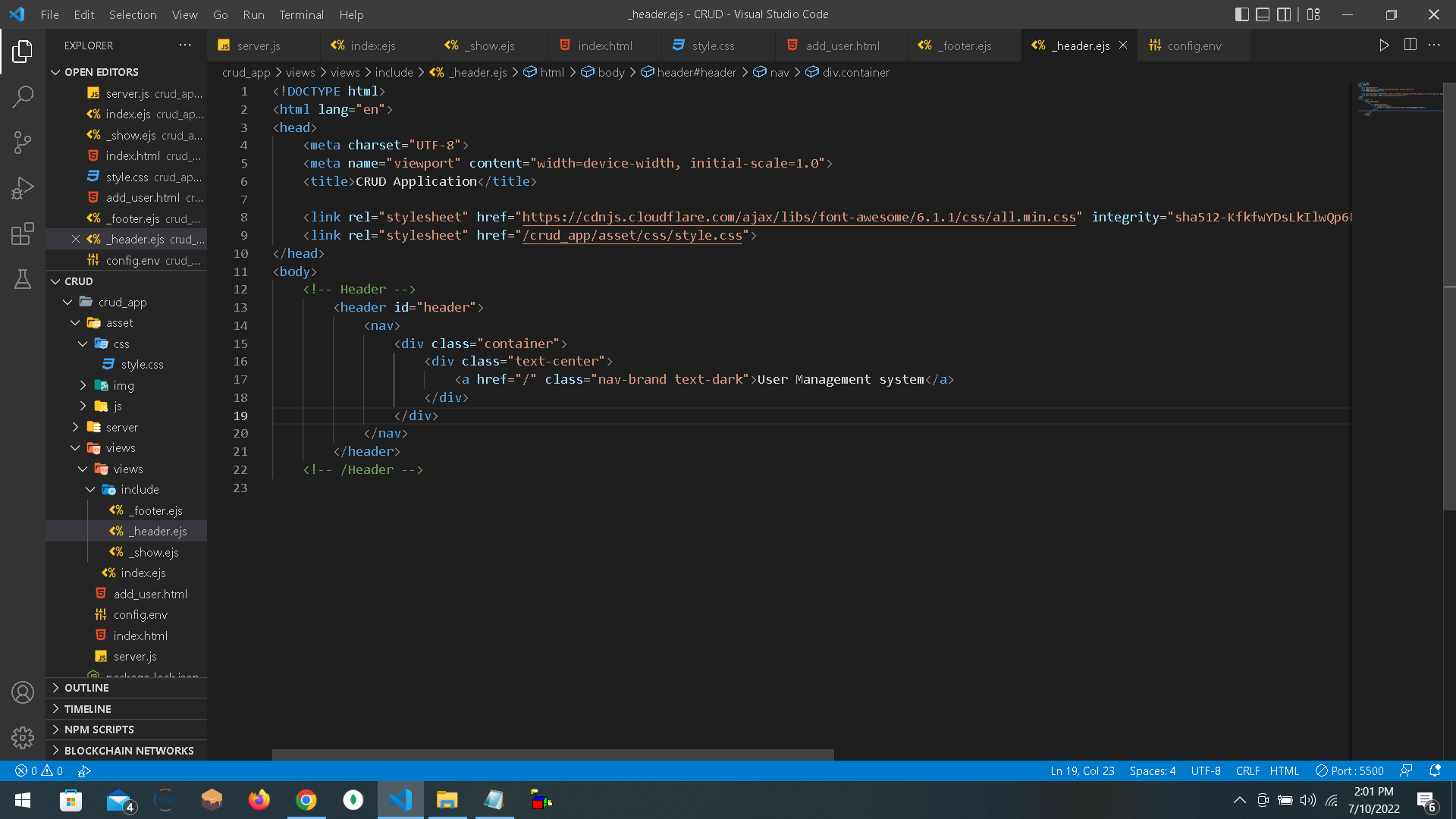Change the UTF-8 encoding

pos(1206,770)
